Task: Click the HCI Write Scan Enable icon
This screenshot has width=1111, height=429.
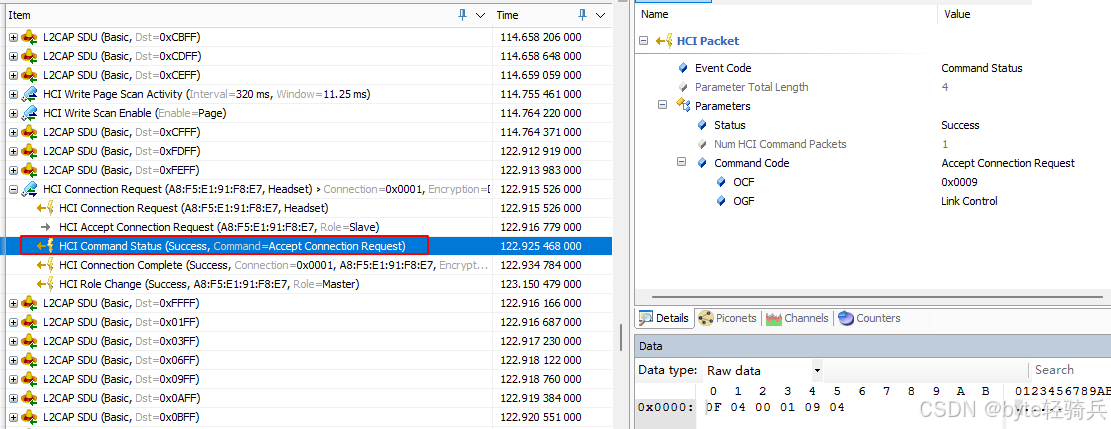Action: coord(29,113)
